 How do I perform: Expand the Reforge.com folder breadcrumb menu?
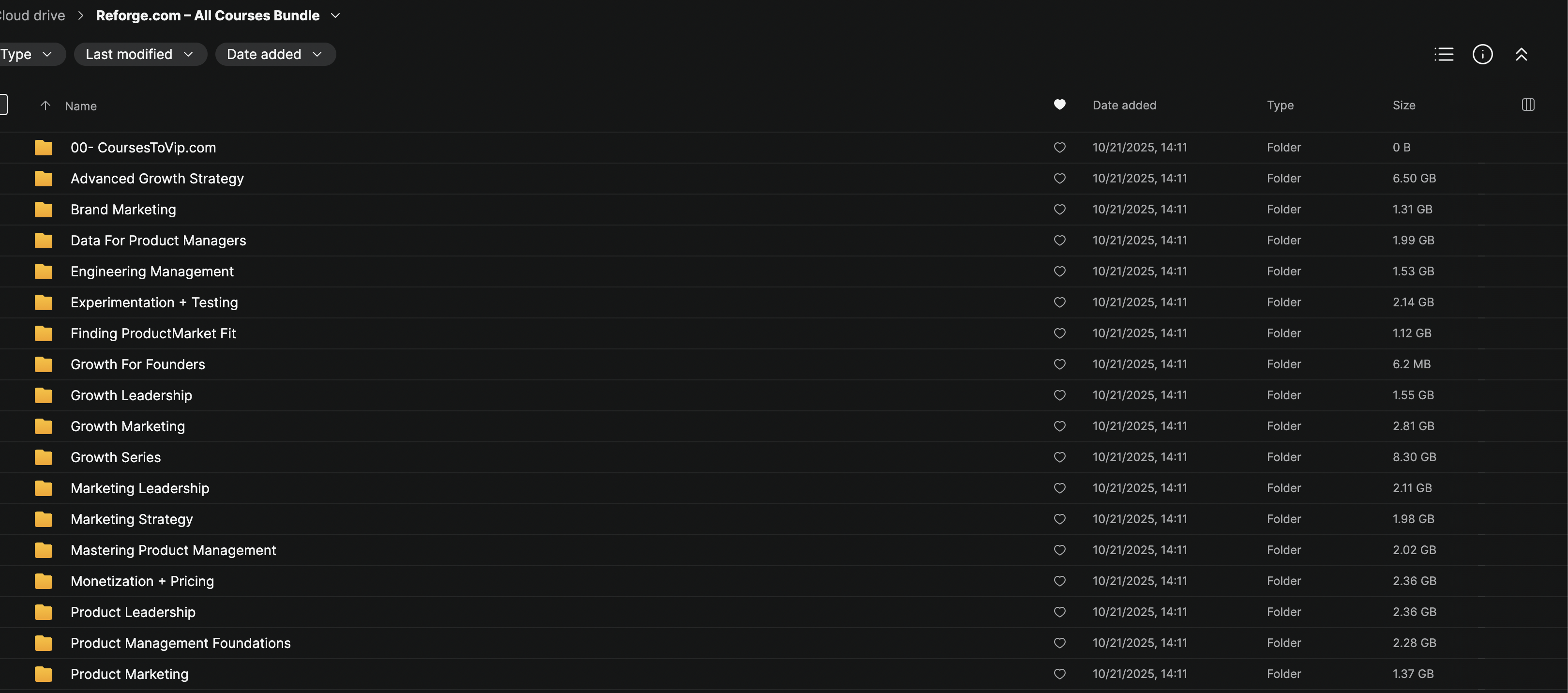[335, 16]
